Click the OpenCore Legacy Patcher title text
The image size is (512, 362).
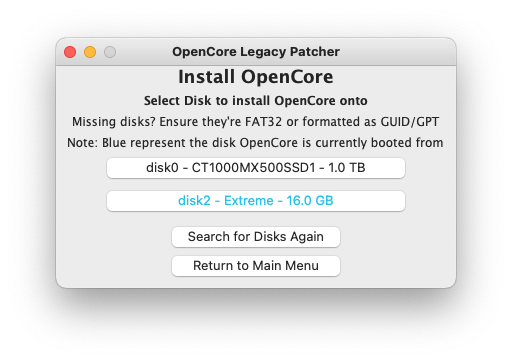[256, 52]
